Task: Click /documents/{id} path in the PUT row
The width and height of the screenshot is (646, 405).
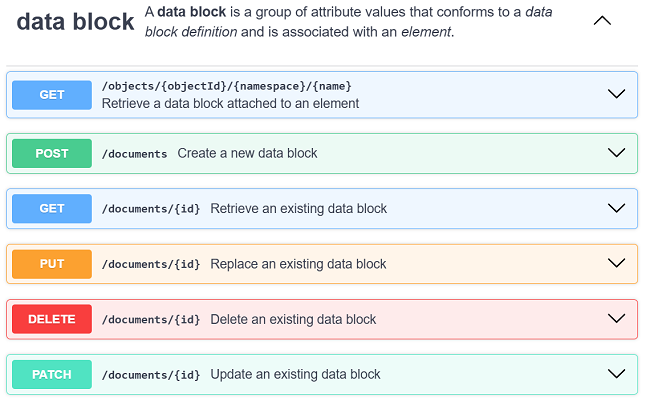Action: click(x=151, y=264)
